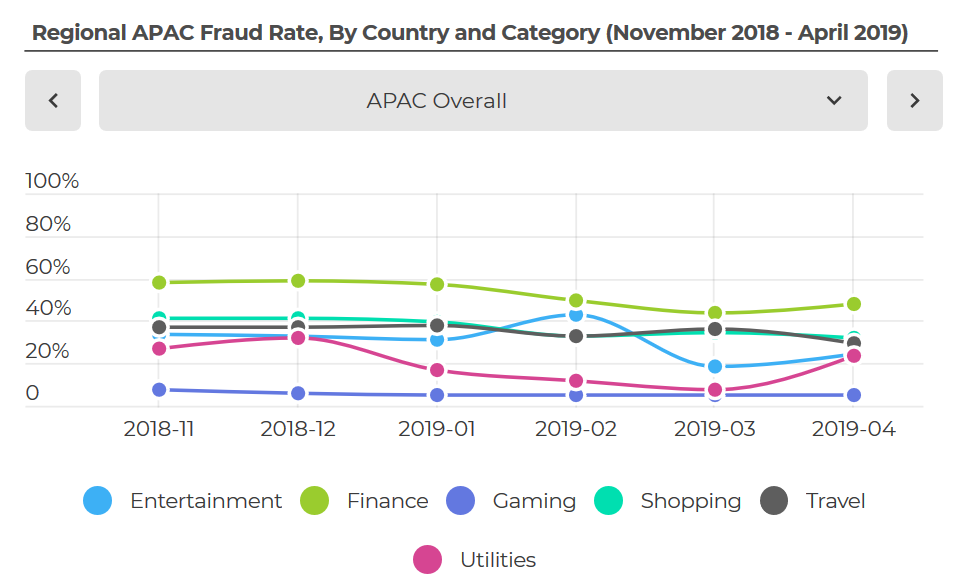954x587 pixels.
Task: Click the Shopping legend color circle
Action: tap(609, 501)
